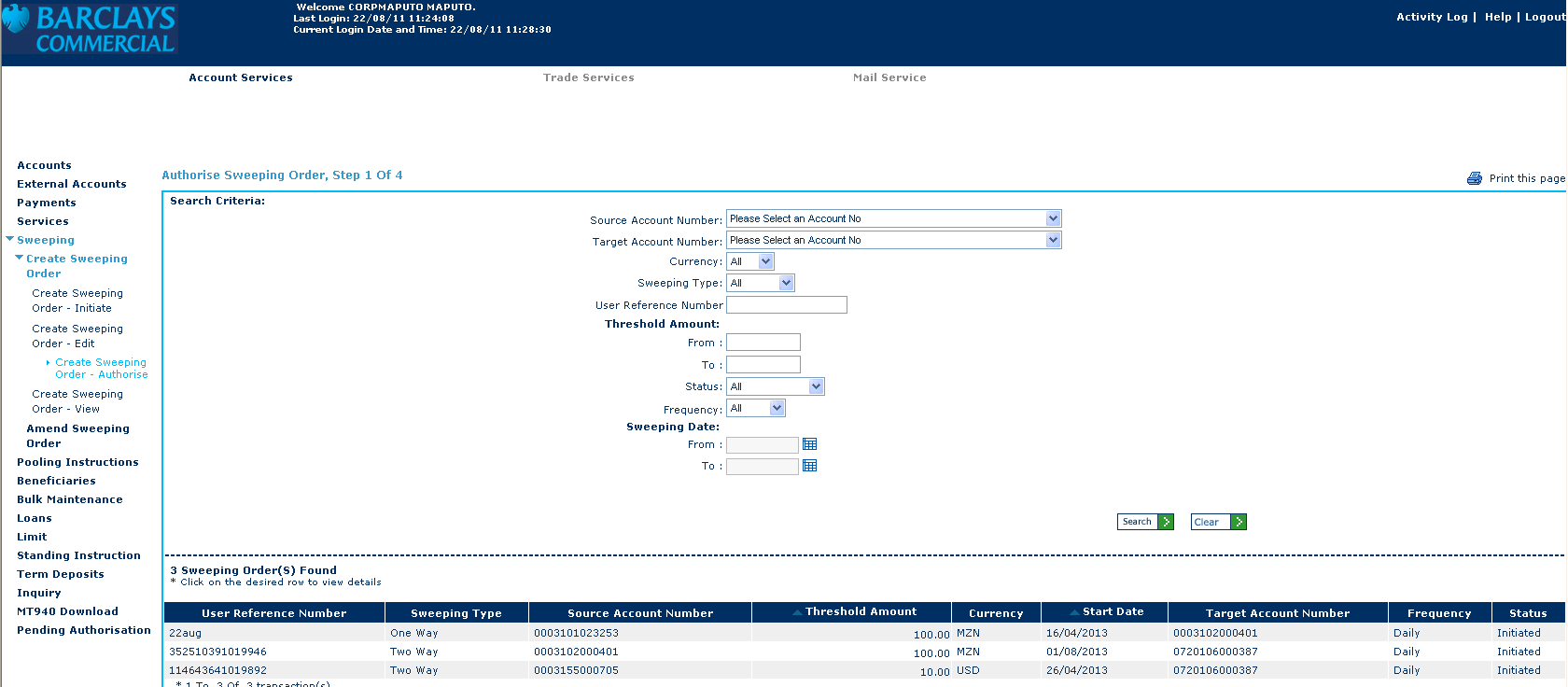Screen dimensions: 1568x687
Task: Select sweeping order row 114643641019892
Action: (x=864, y=670)
